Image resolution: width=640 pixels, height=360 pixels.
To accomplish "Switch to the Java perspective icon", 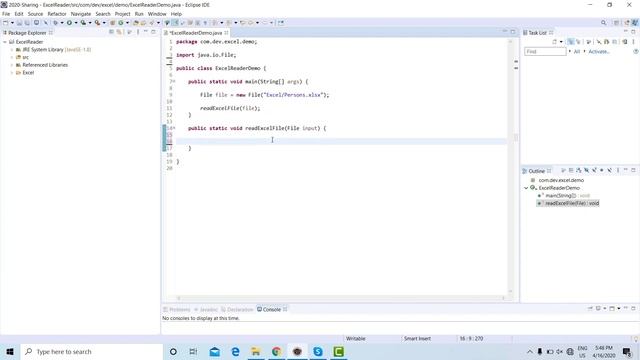I will pos(635,23).
